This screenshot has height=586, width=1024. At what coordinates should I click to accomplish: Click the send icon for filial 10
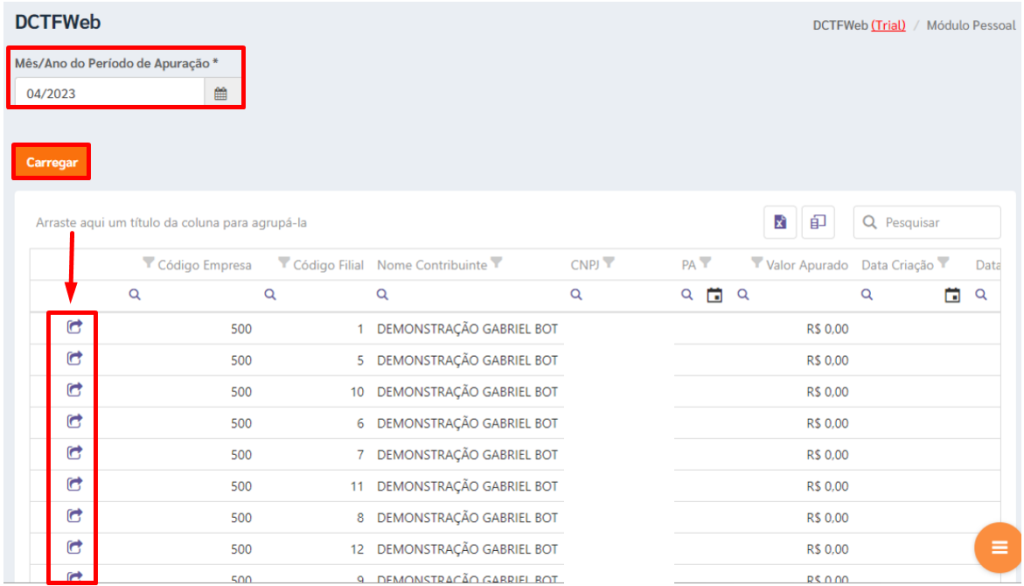point(74,389)
